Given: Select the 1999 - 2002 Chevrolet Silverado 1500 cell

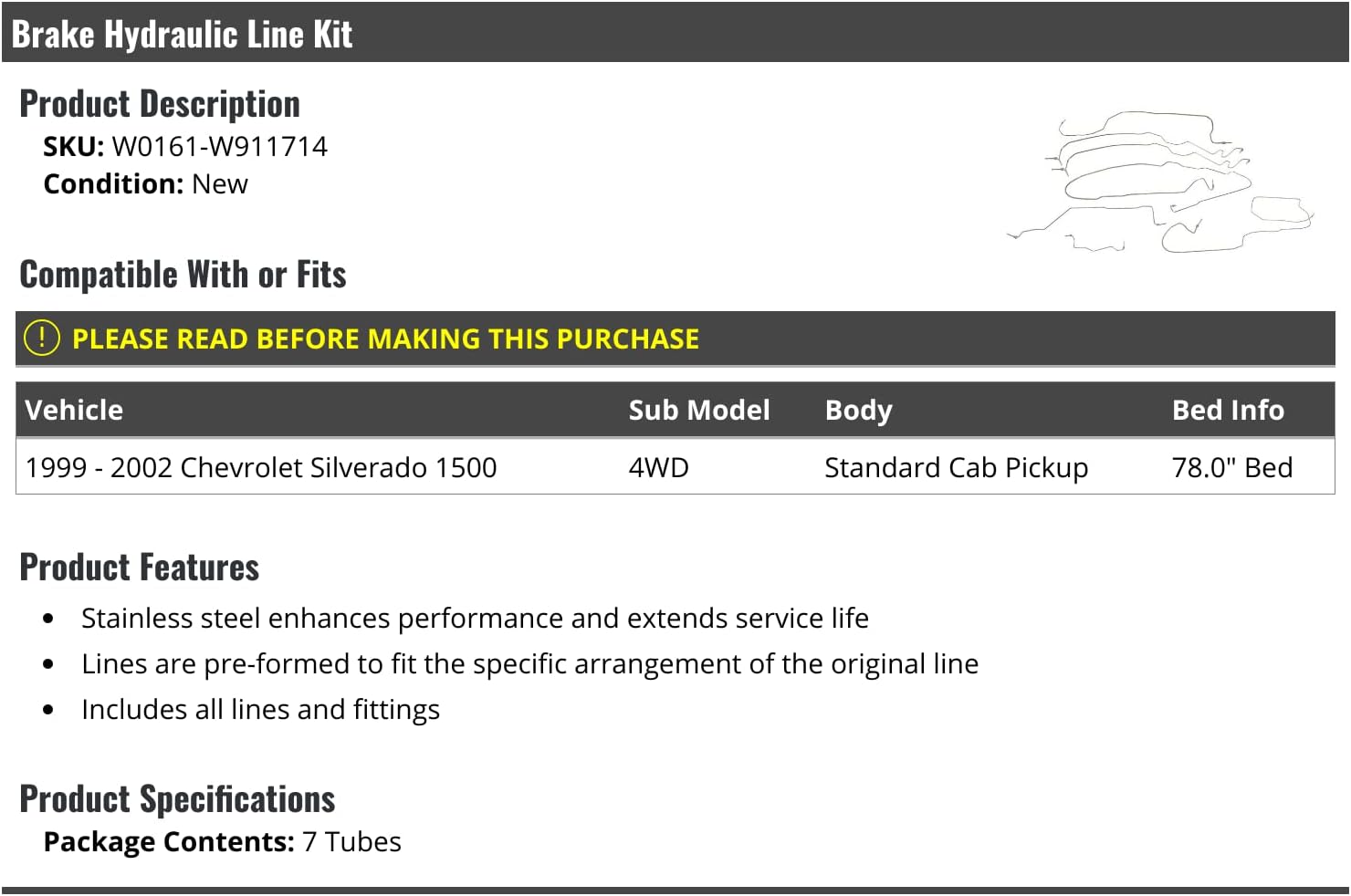Looking at the screenshot, I should (261, 468).
